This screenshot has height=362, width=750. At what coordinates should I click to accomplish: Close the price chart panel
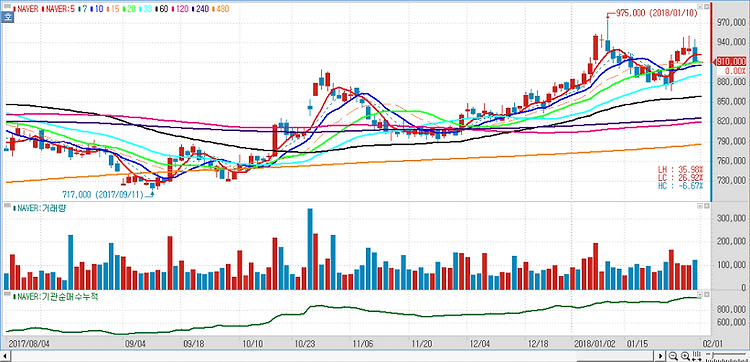[706, 7]
